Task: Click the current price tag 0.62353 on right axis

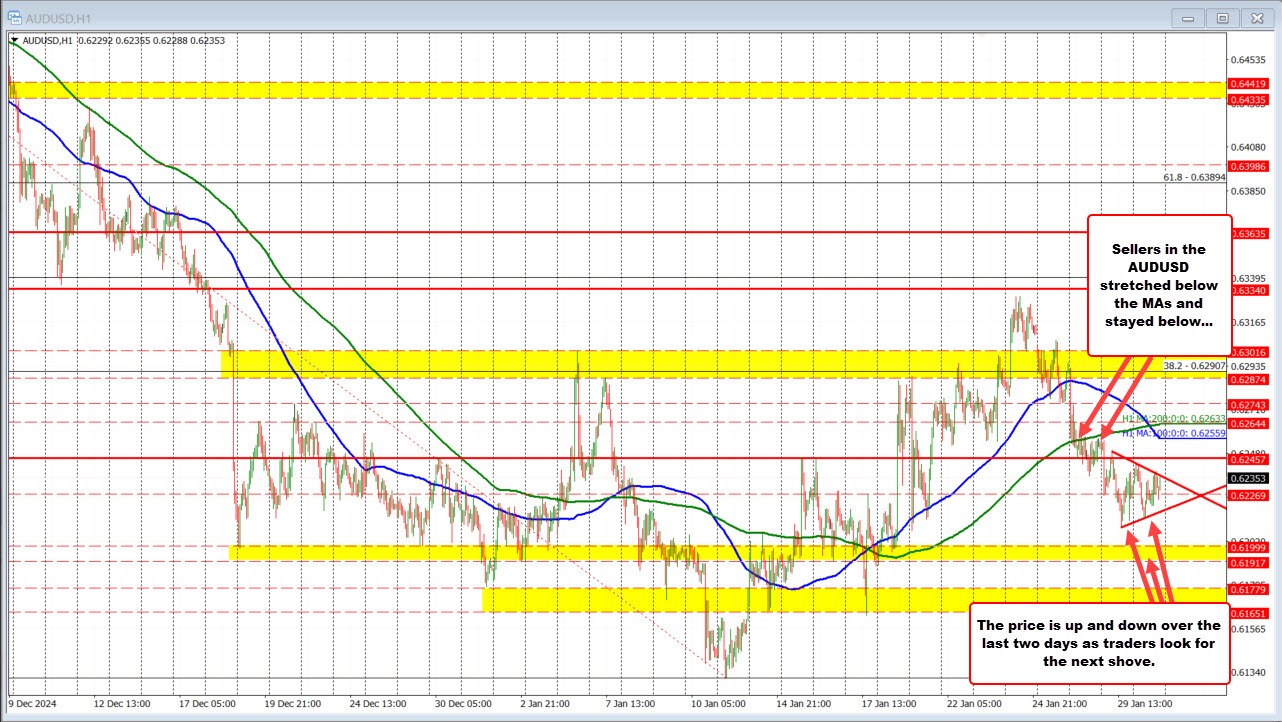Action: [1246, 479]
